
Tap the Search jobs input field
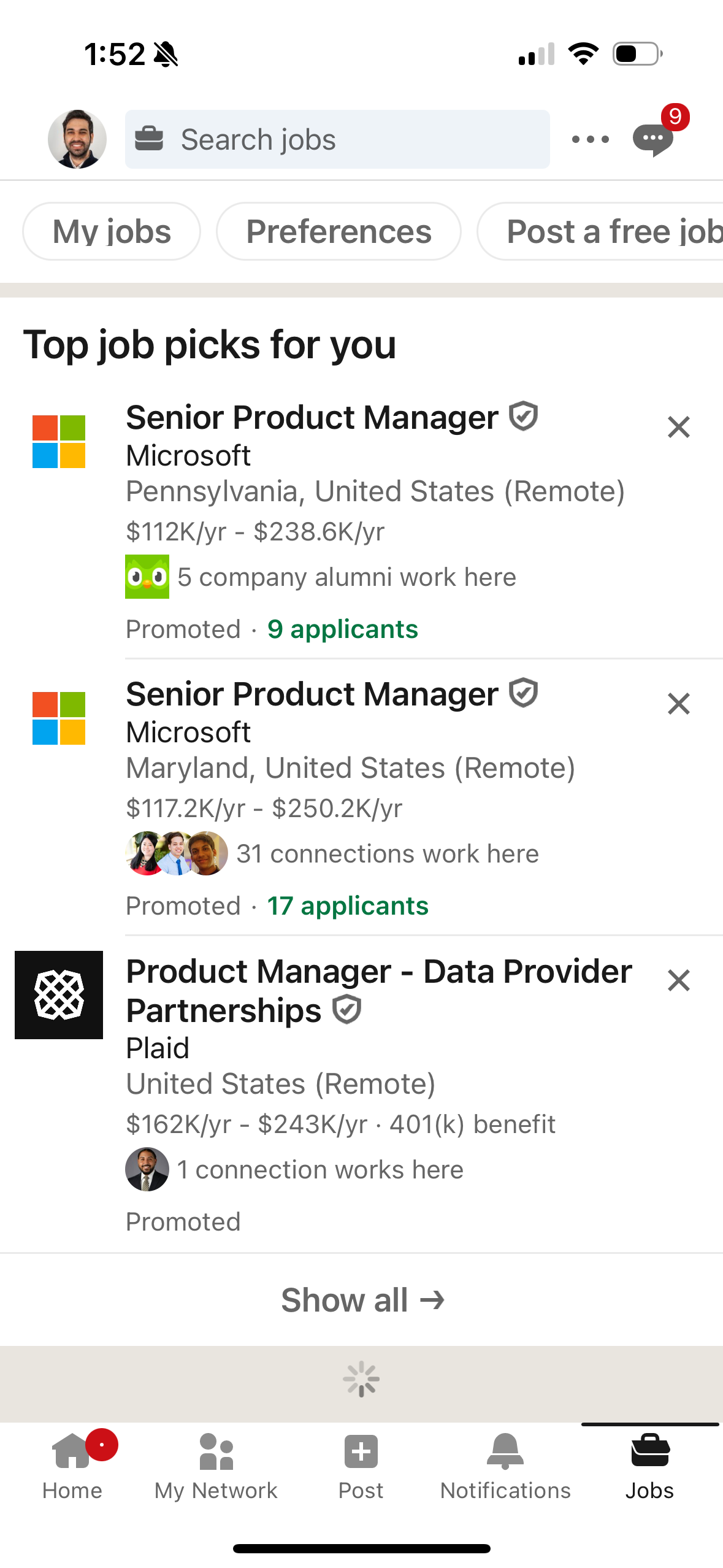(x=337, y=139)
